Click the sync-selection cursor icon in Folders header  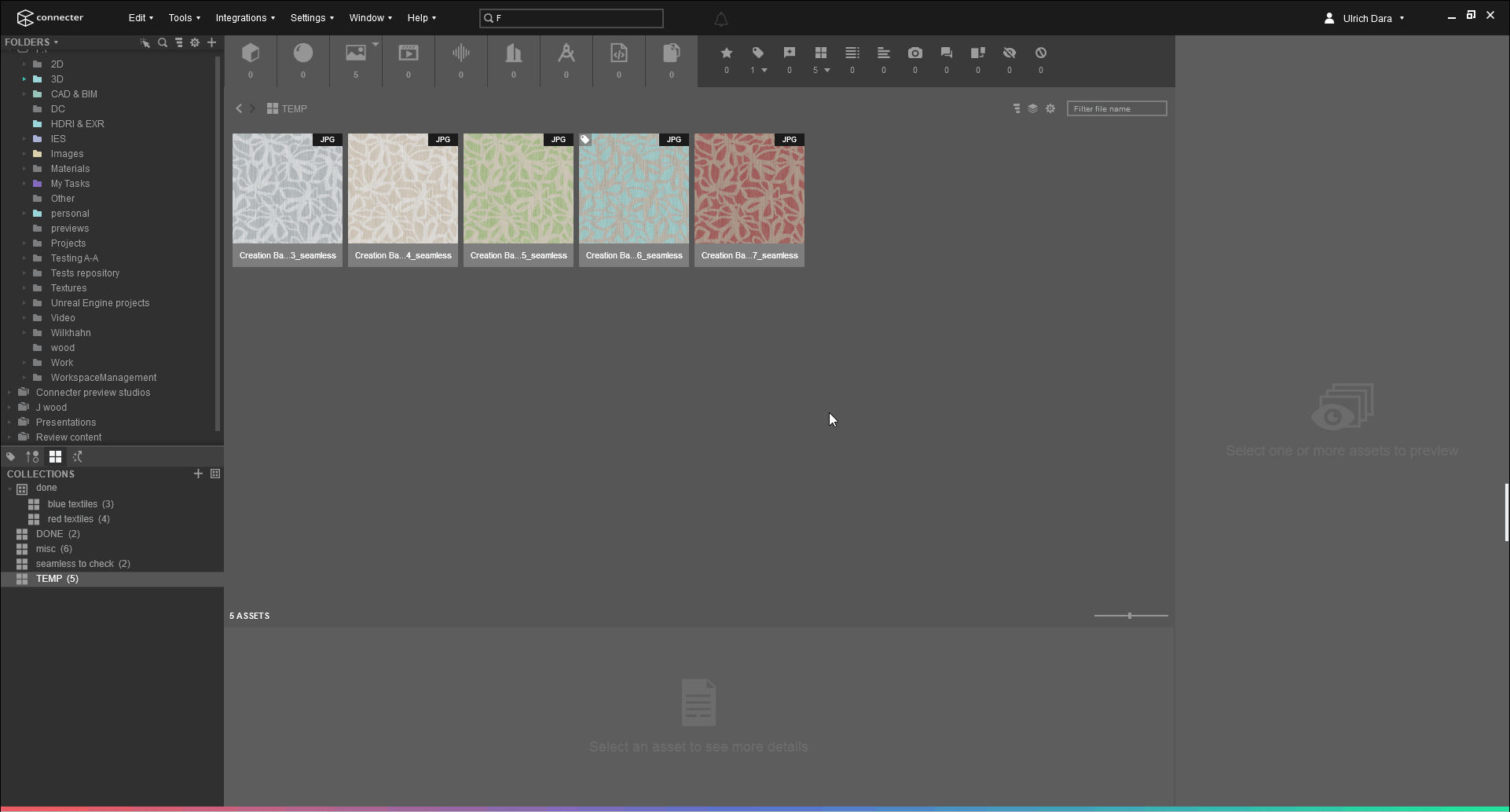coord(145,42)
